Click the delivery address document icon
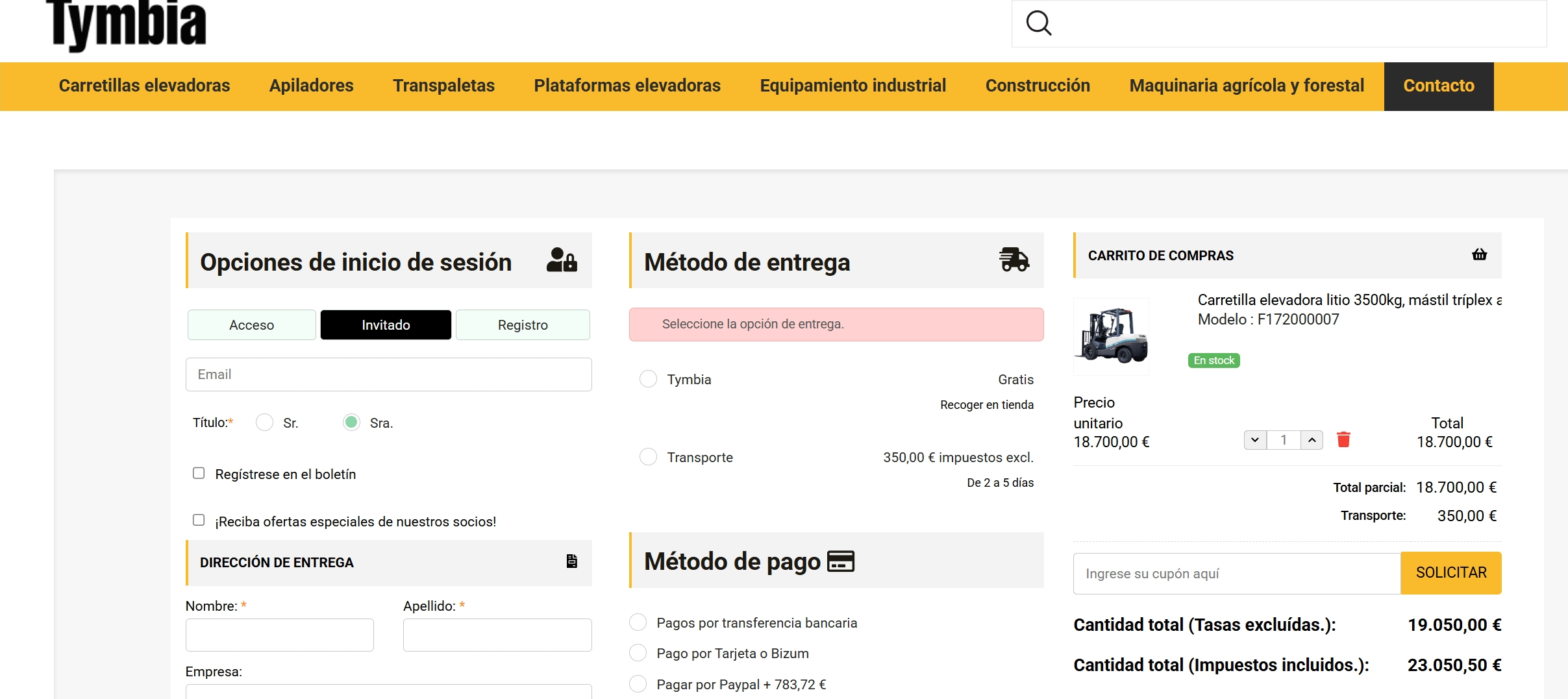This screenshot has width=1568, height=699. point(571,561)
